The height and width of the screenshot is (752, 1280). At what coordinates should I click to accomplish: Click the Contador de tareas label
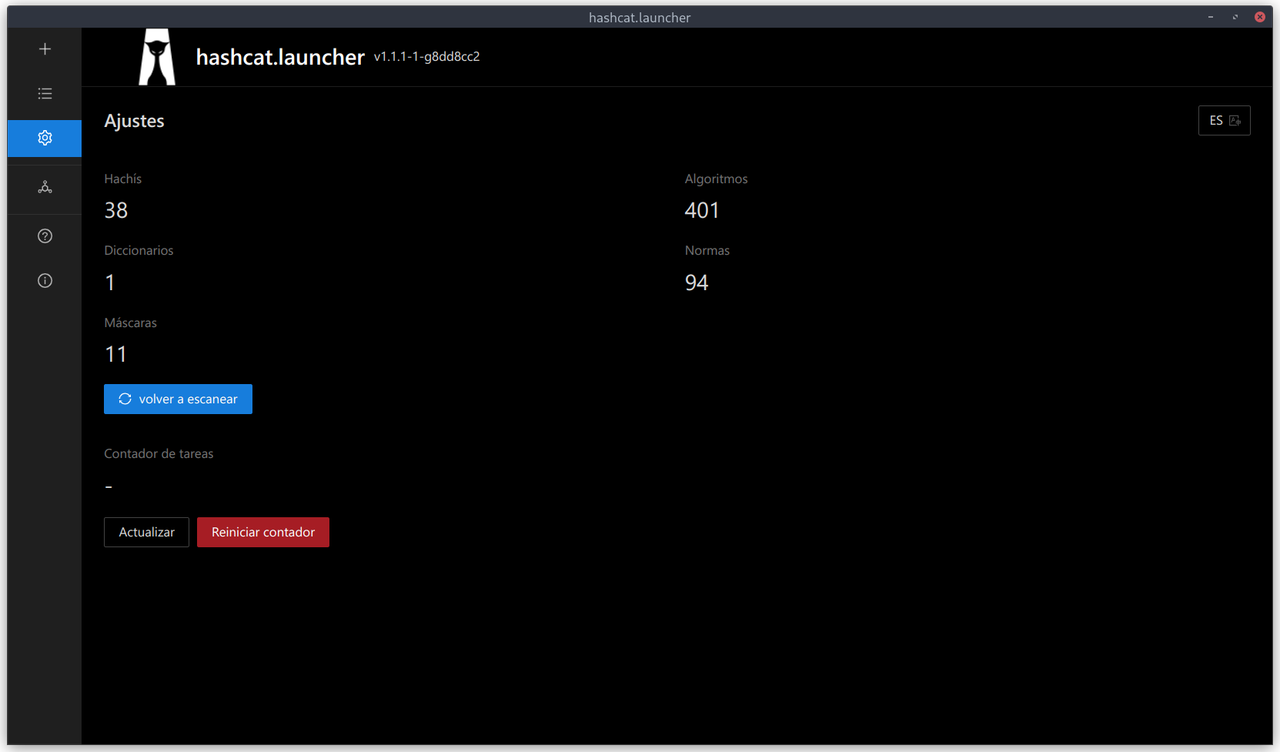[x=159, y=453]
